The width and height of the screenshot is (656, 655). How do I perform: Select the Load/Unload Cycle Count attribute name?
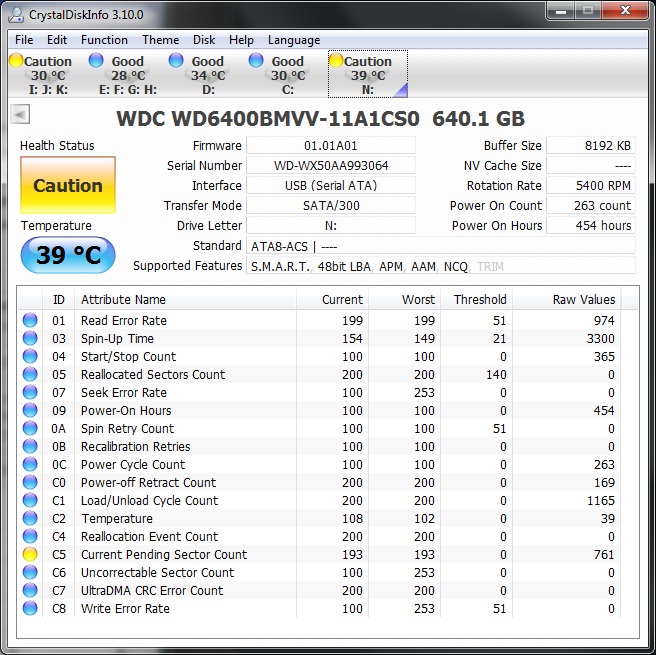(x=149, y=500)
